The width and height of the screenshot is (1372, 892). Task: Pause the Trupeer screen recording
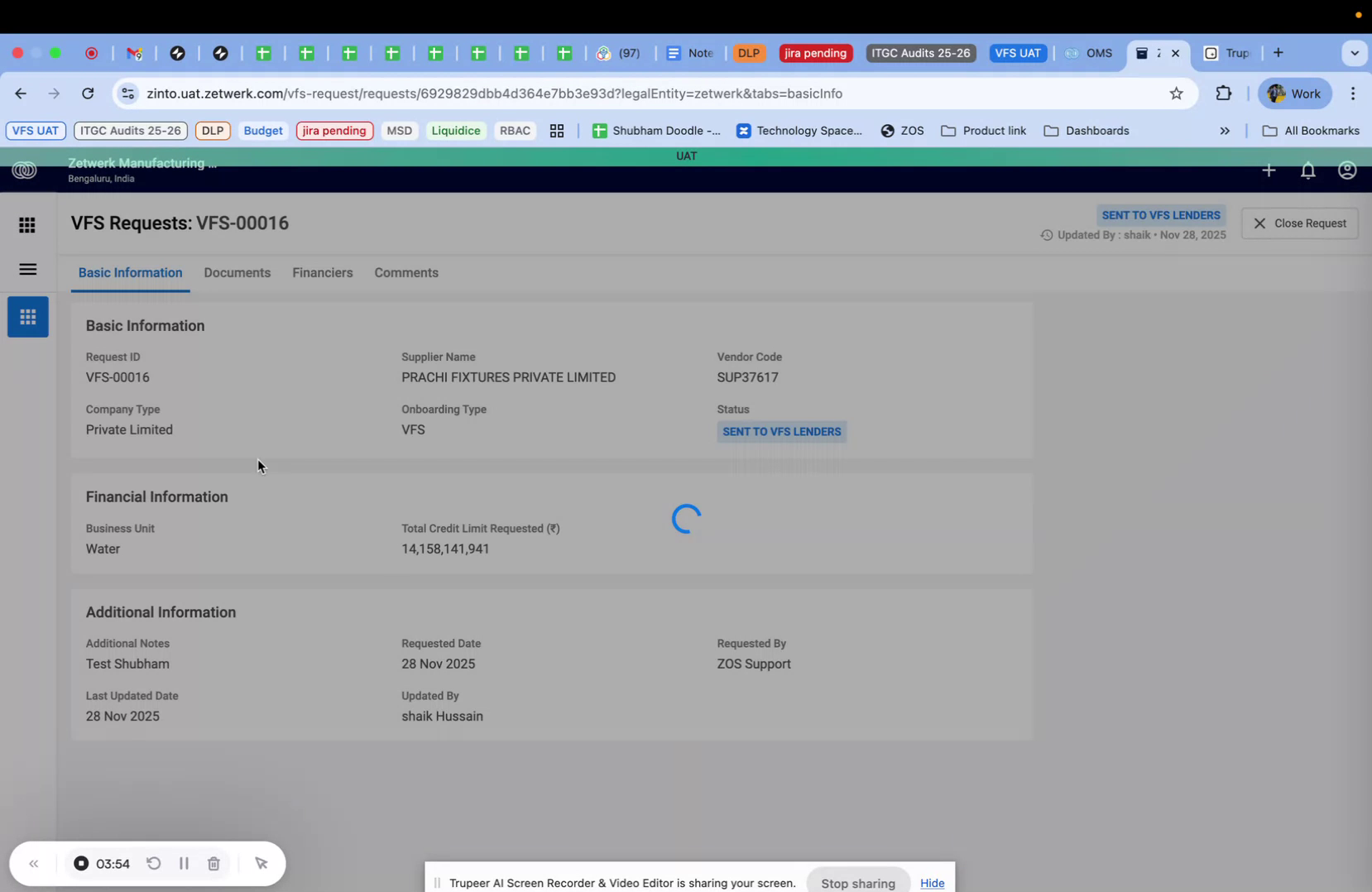(184, 863)
